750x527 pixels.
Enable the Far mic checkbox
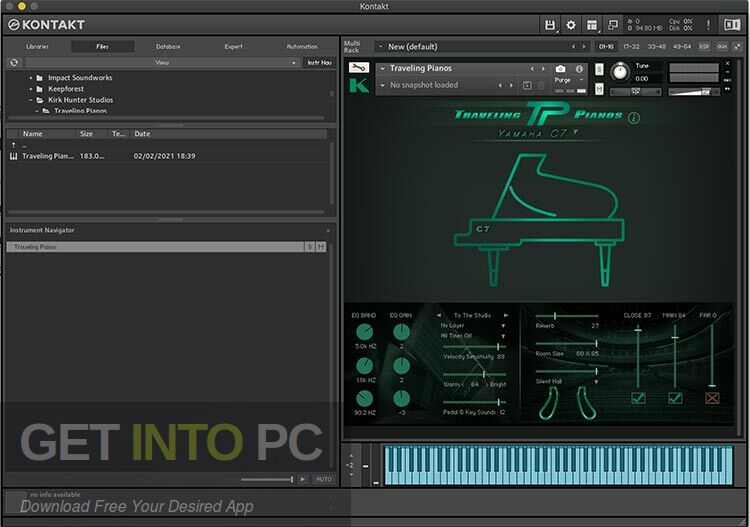[x=712, y=398]
